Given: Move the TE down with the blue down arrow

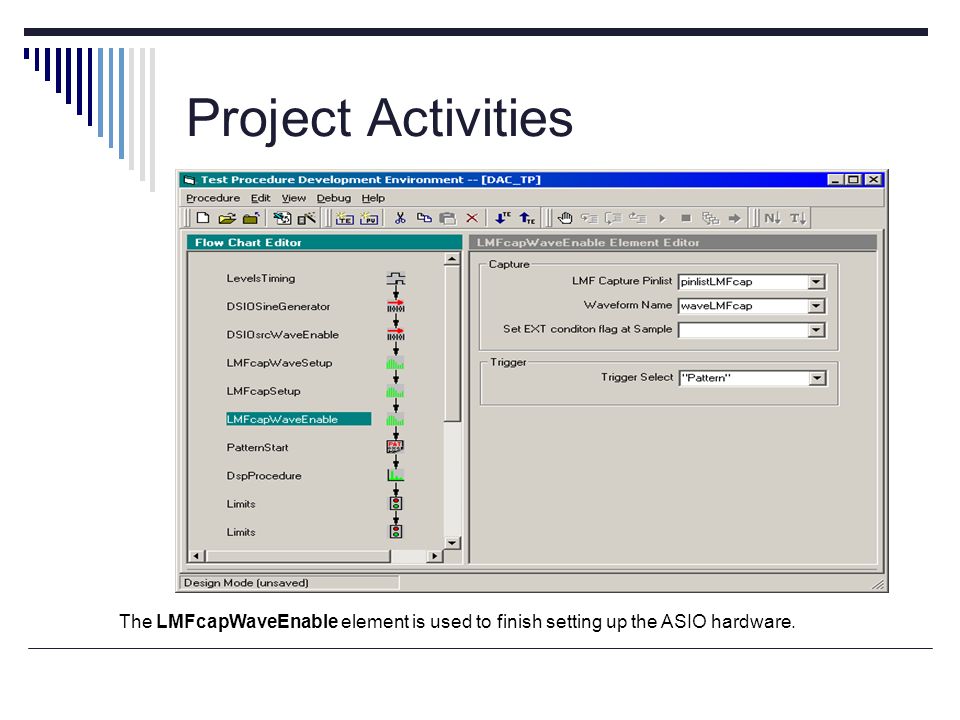Looking at the screenshot, I should click(503, 218).
